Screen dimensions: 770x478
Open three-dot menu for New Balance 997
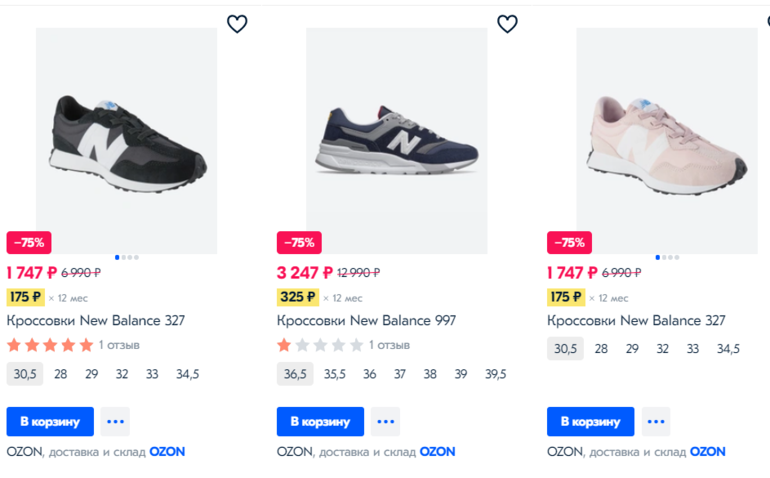point(386,421)
